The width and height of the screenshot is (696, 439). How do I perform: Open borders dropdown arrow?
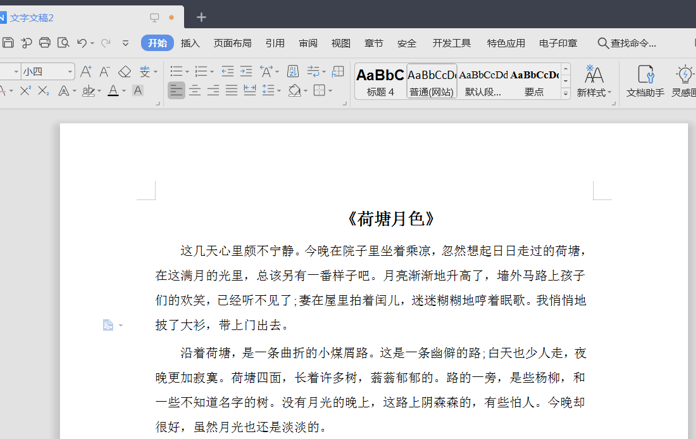click(x=330, y=91)
